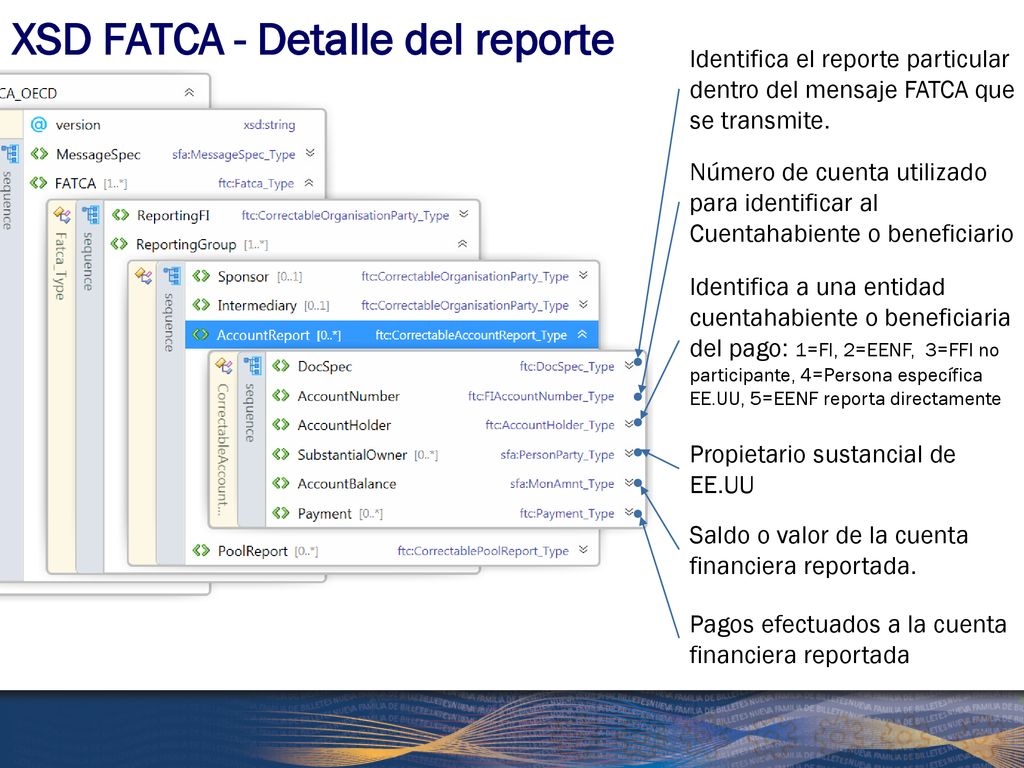Click the element icon beside Payment

click(x=281, y=513)
